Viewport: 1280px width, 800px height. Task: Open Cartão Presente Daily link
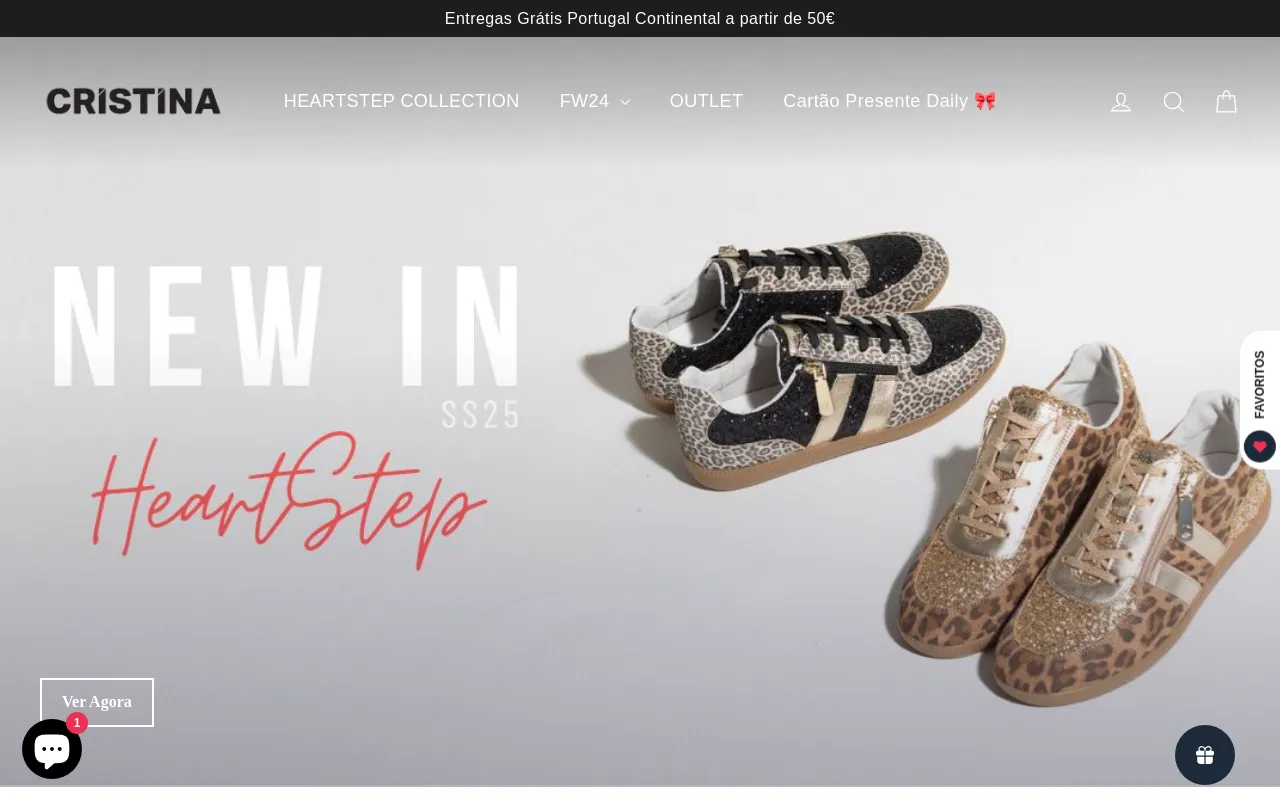(890, 101)
